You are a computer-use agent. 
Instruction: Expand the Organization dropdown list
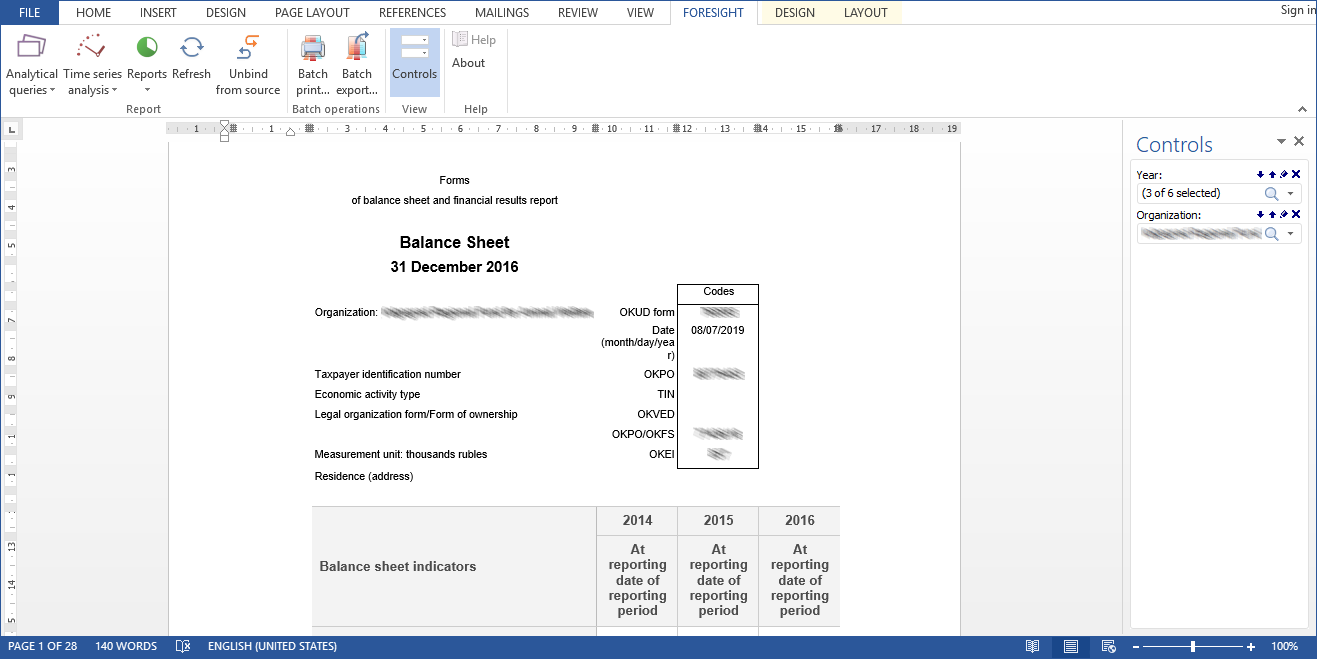pyautogui.click(x=1290, y=234)
